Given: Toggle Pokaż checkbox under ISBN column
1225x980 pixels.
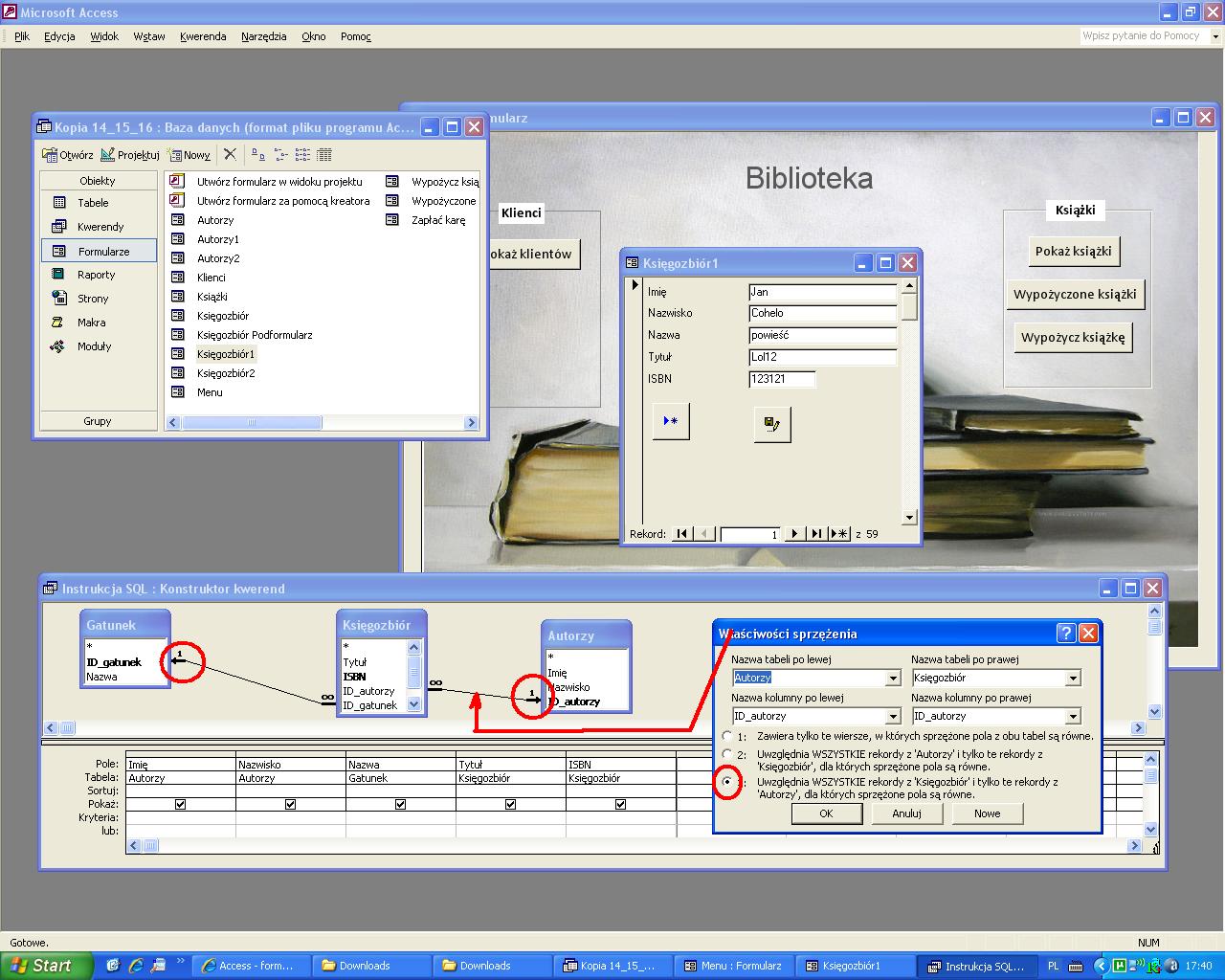Looking at the screenshot, I should [620, 805].
